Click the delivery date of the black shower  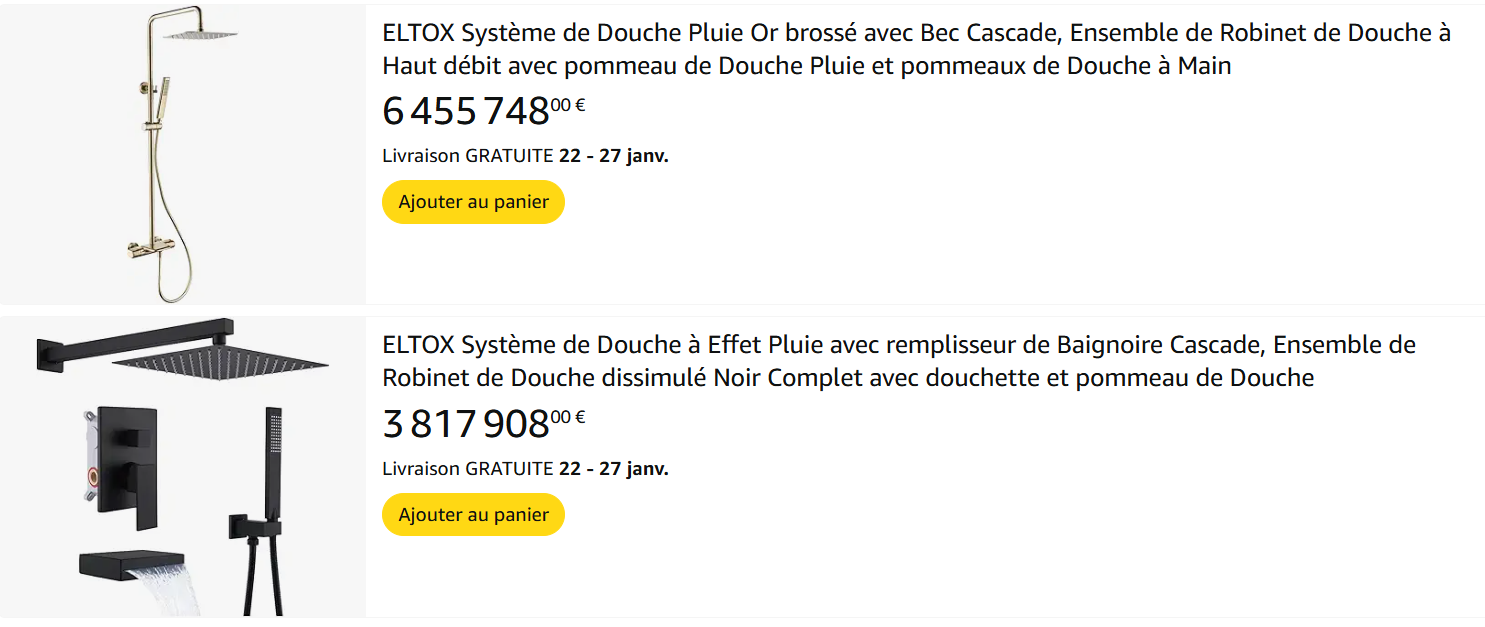click(x=614, y=468)
